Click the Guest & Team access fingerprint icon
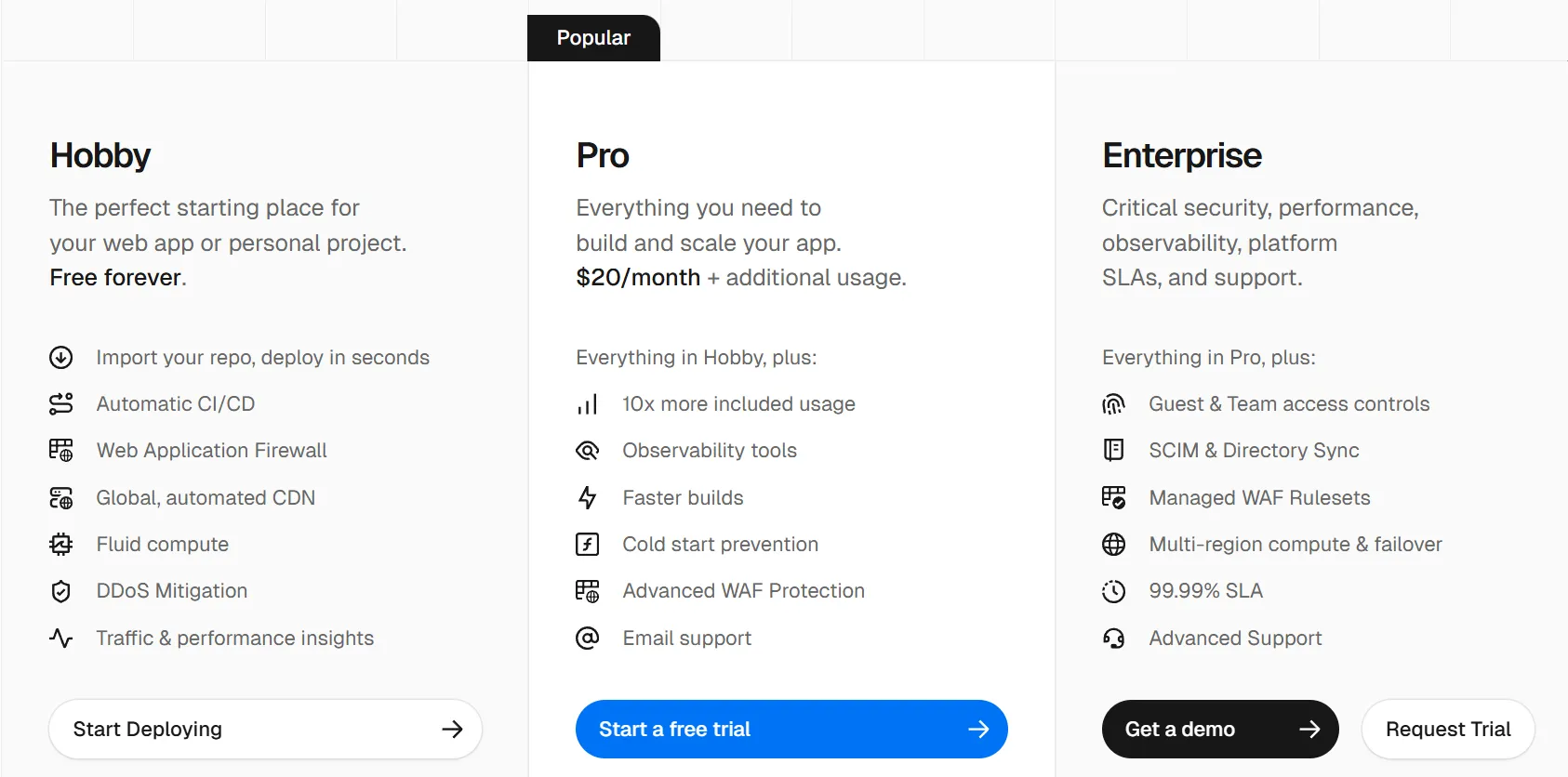The height and width of the screenshot is (777, 1568). coord(1113,404)
